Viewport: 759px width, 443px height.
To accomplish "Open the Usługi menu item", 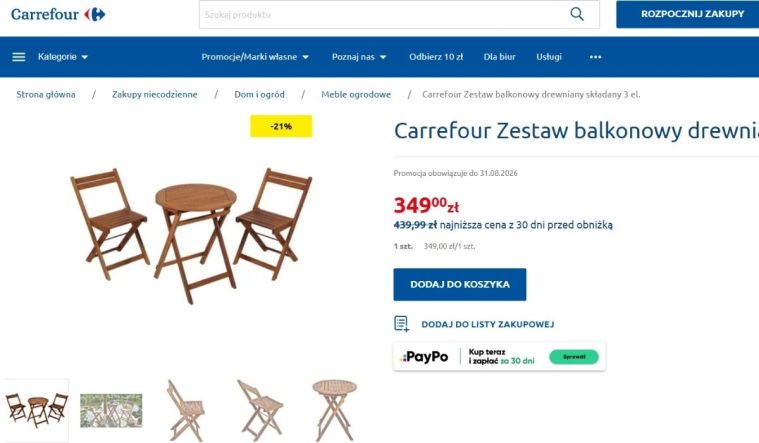I will click(548, 57).
